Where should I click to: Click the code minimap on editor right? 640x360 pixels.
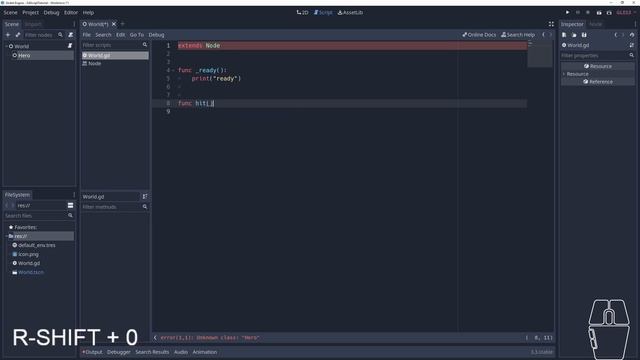(x=540, y=54)
